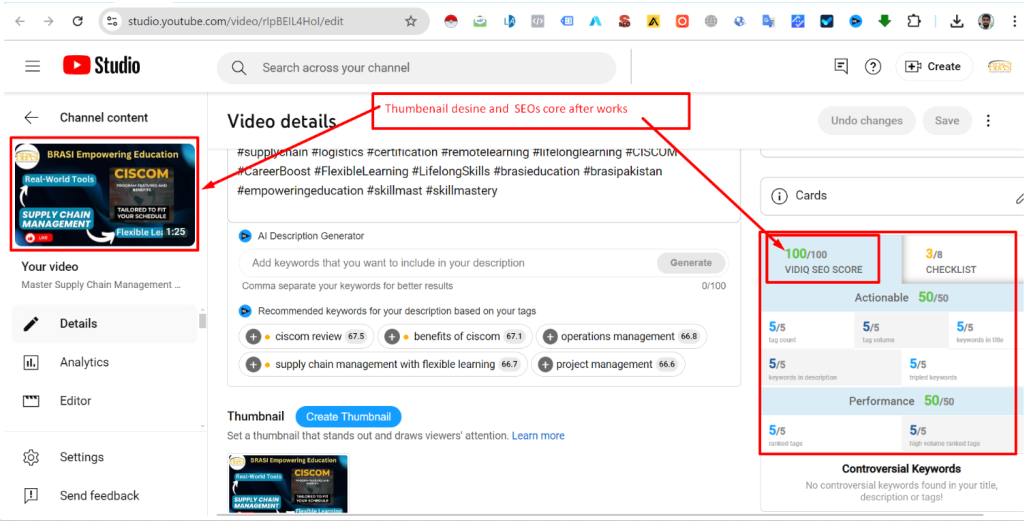Reload the page in browser
Image resolution: width=1024 pixels, height=521 pixels.
pos(78,21)
